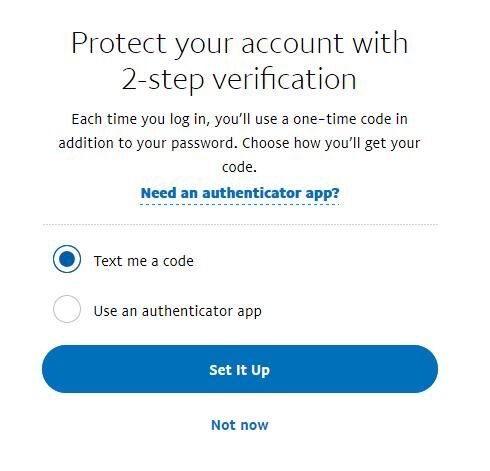
Task: Click the right rounded end of the blue setup button
Action: (423, 369)
